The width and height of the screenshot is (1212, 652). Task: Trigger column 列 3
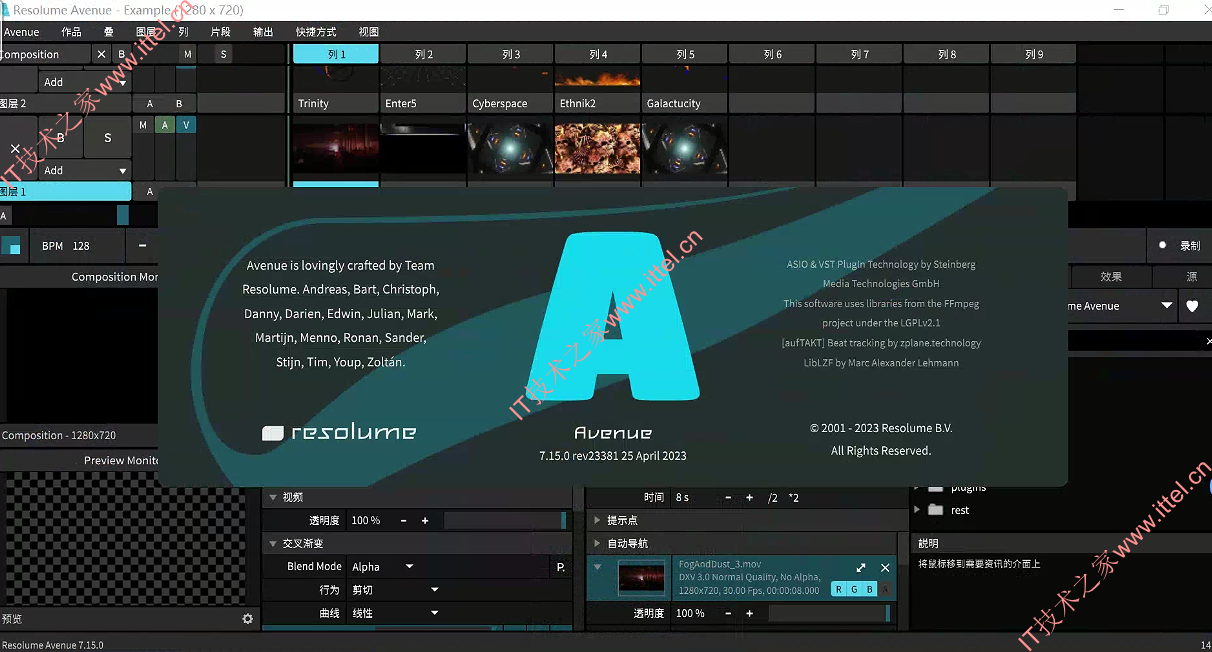tap(511, 54)
